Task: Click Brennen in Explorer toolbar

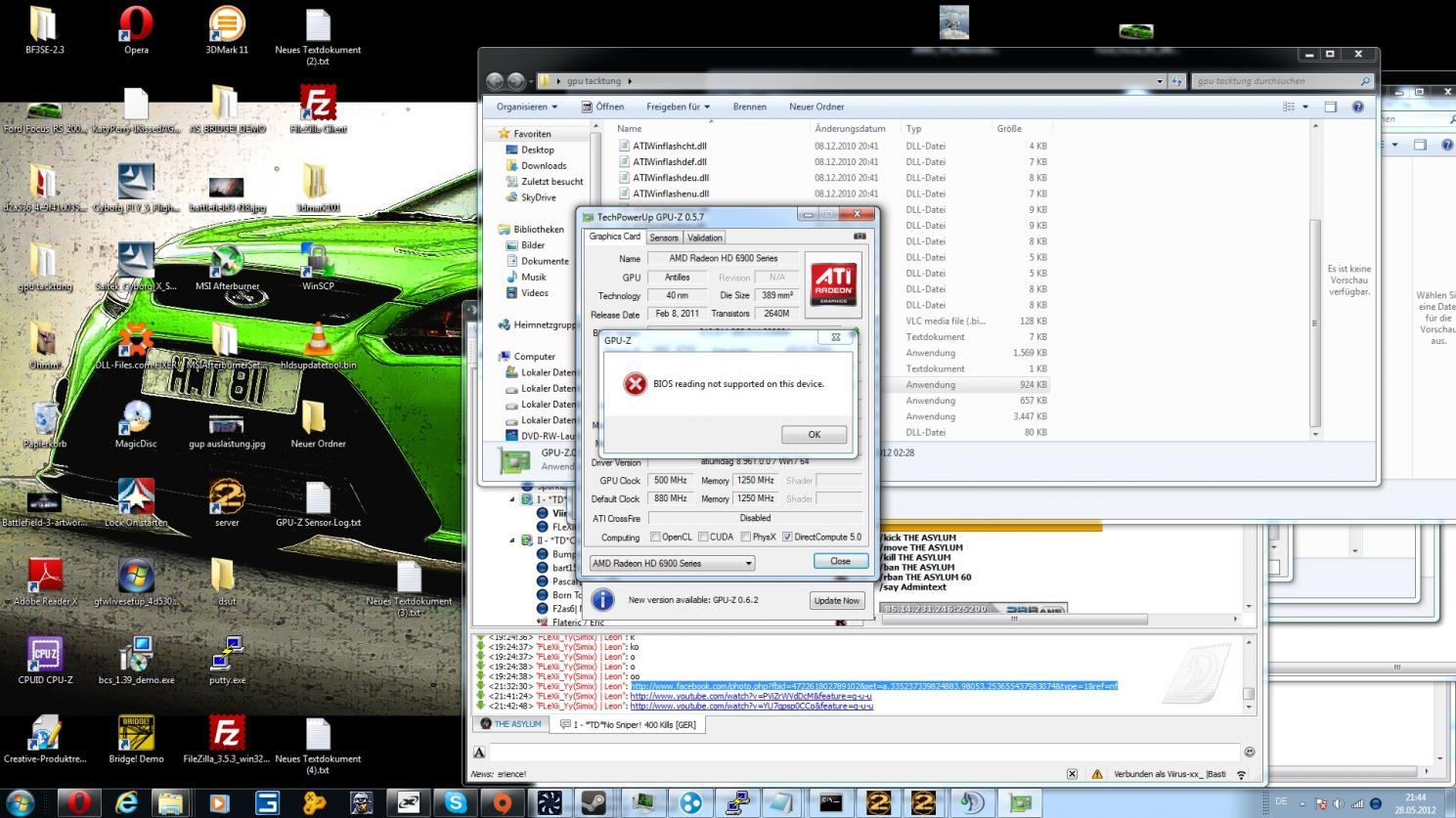Action: pos(749,107)
